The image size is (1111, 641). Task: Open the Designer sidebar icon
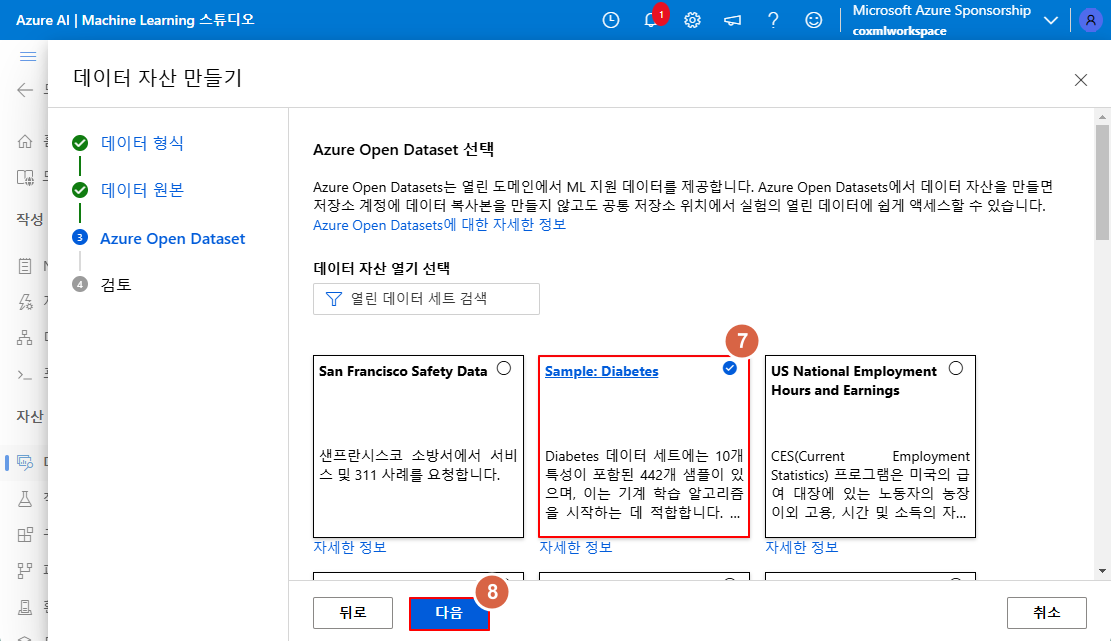(25, 338)
